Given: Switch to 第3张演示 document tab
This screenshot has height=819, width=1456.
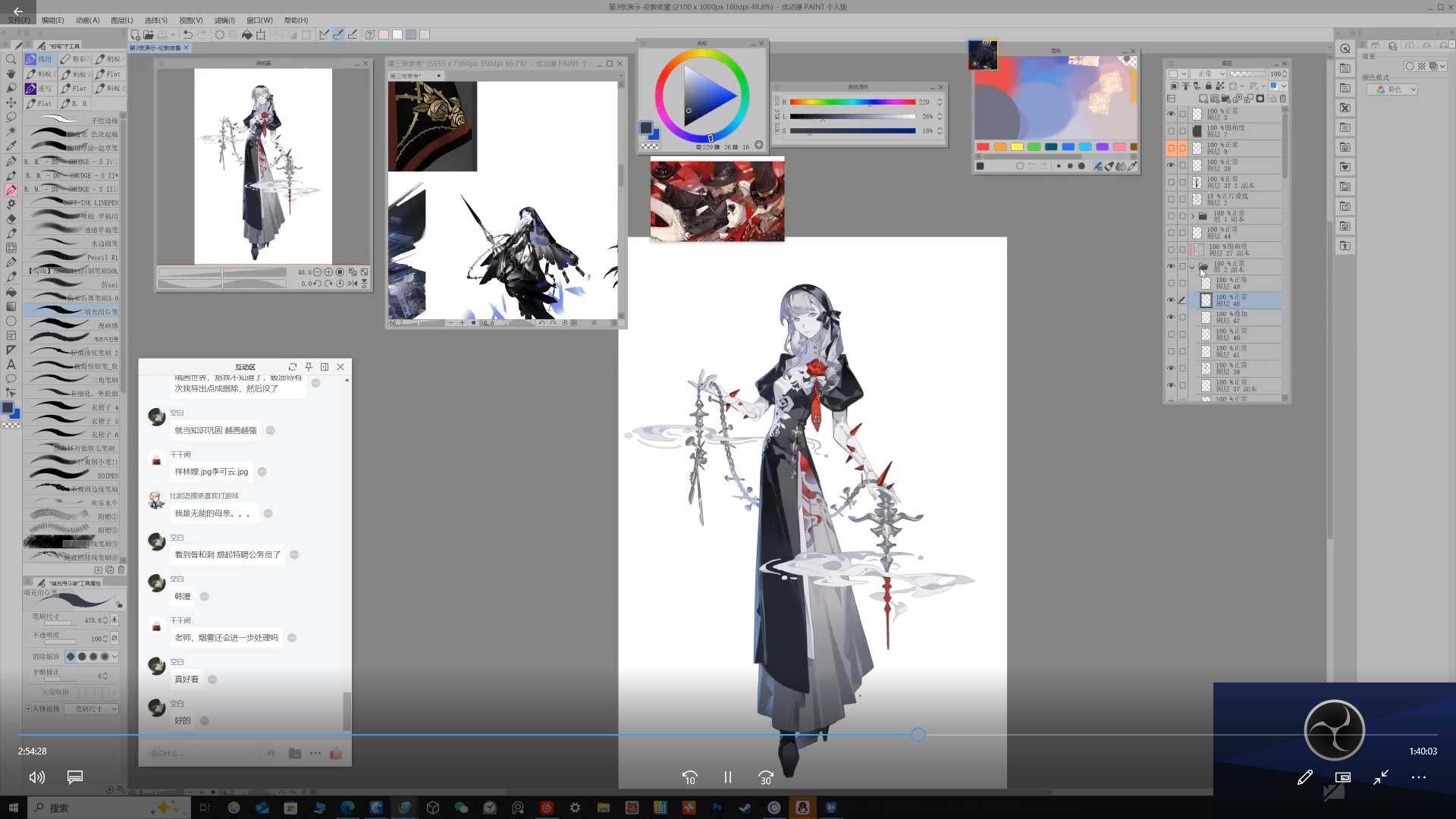Looking at the screenshot, I should pyautogui.click(x=155, y=48).
